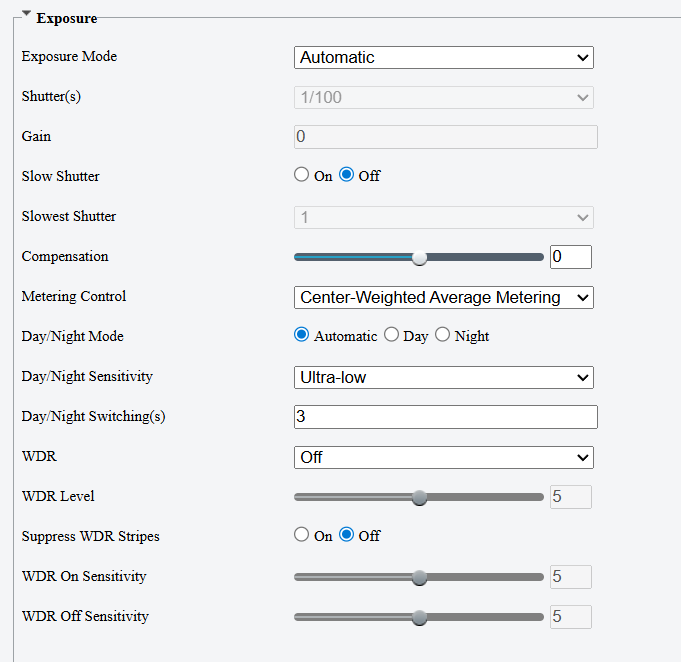Collapse the Exposure section triangle
The image size is (681, 662).
pyautogui.click(x=26, y=18)
